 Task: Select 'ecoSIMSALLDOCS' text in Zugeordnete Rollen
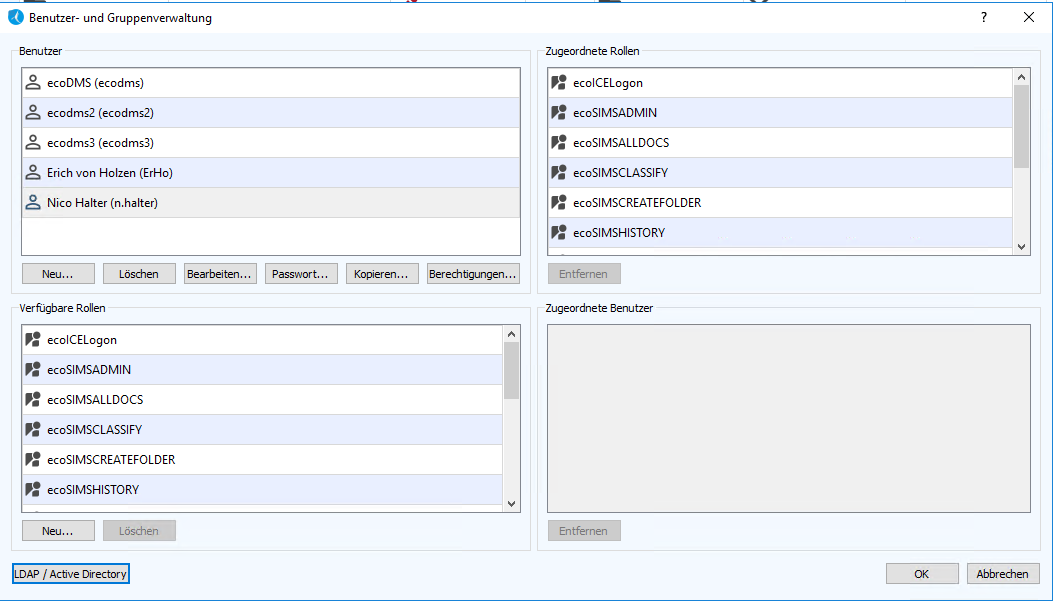621,142
